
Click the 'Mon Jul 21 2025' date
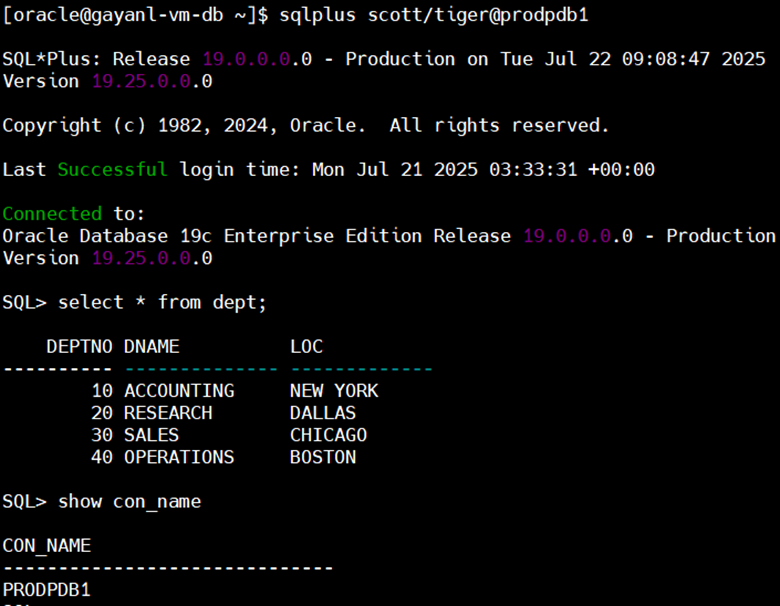pos(395,170)
